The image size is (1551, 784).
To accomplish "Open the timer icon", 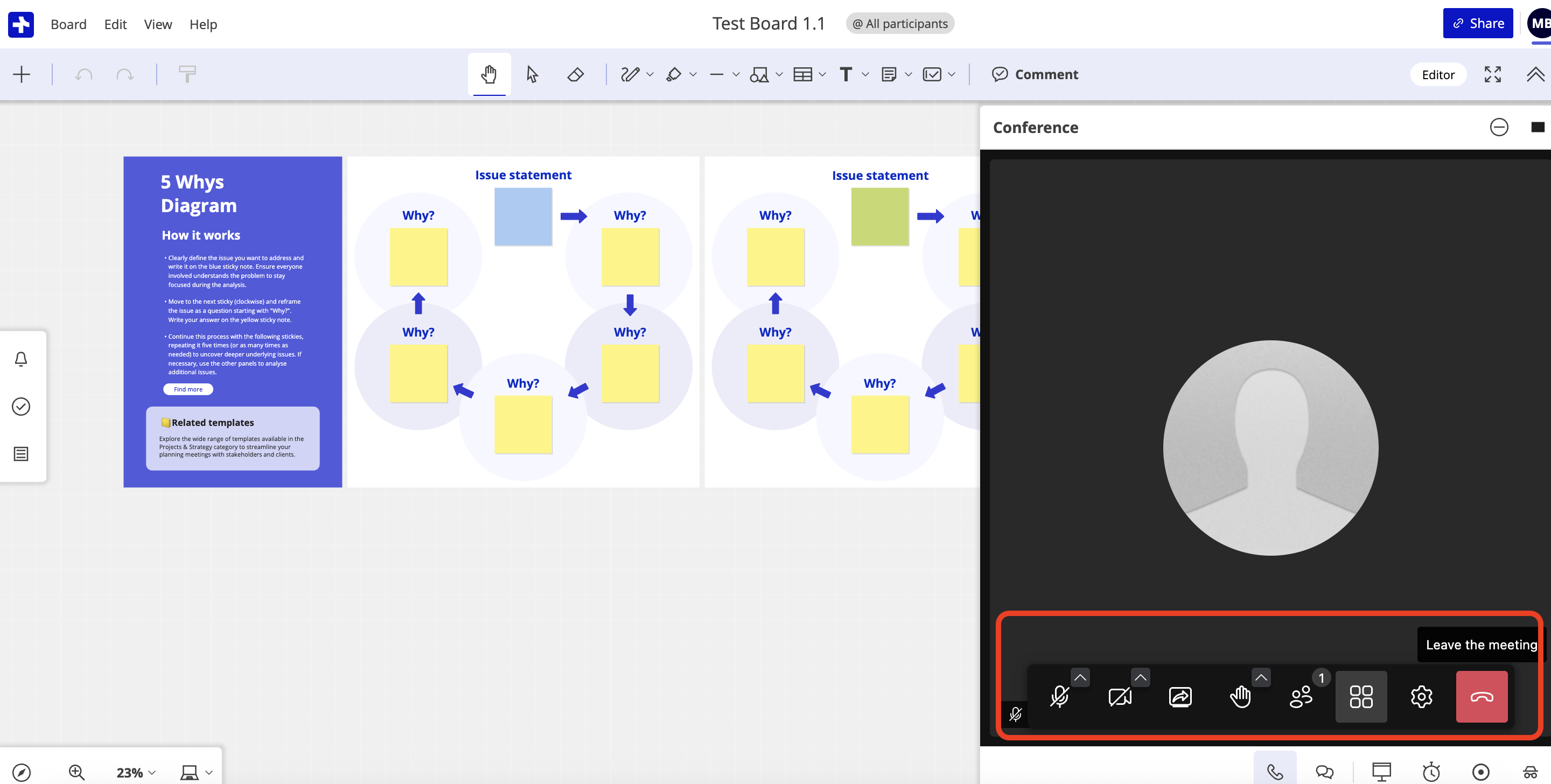I will [1431, 772].
